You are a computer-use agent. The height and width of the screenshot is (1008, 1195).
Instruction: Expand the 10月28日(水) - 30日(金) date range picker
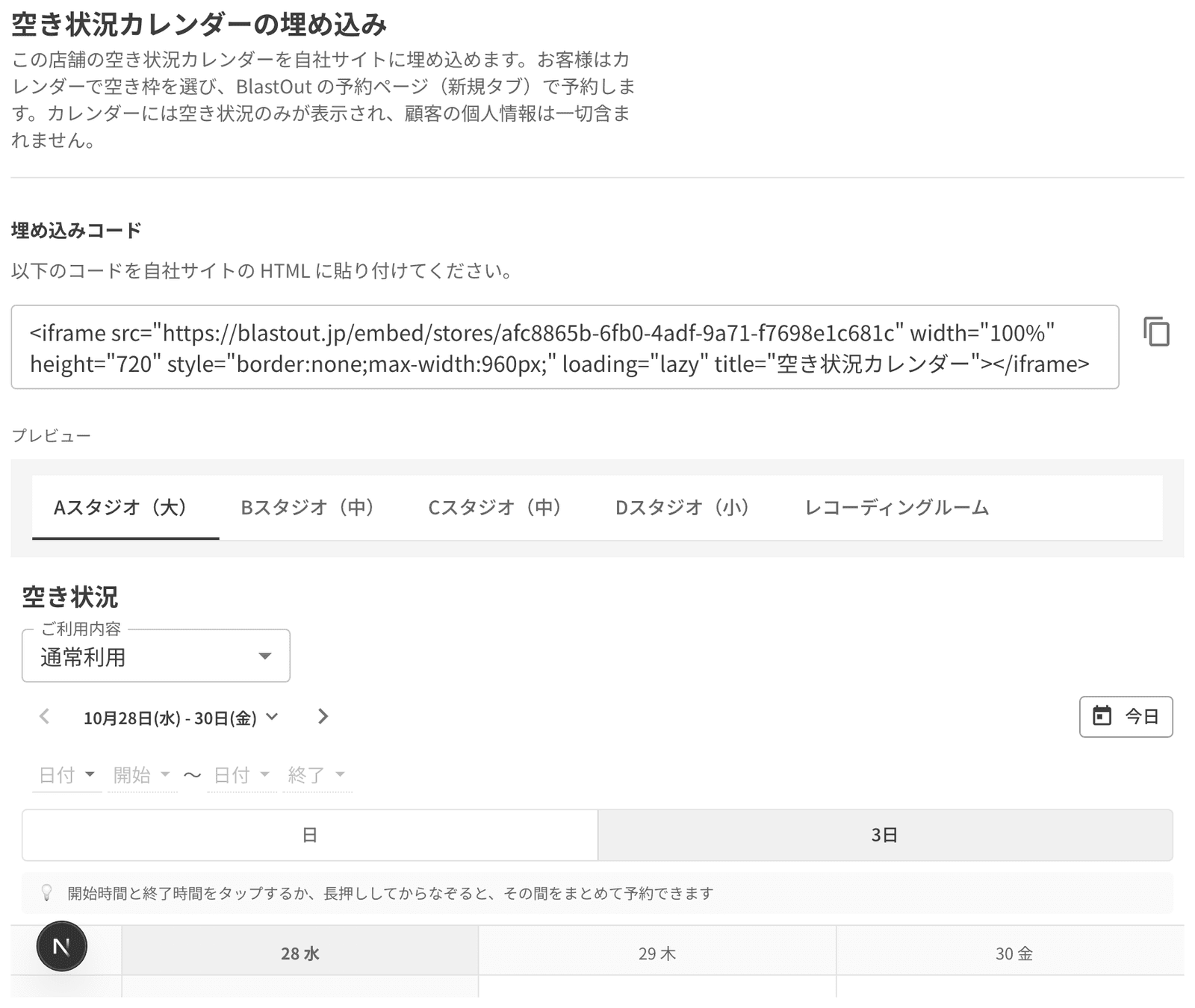pos(181,718)
